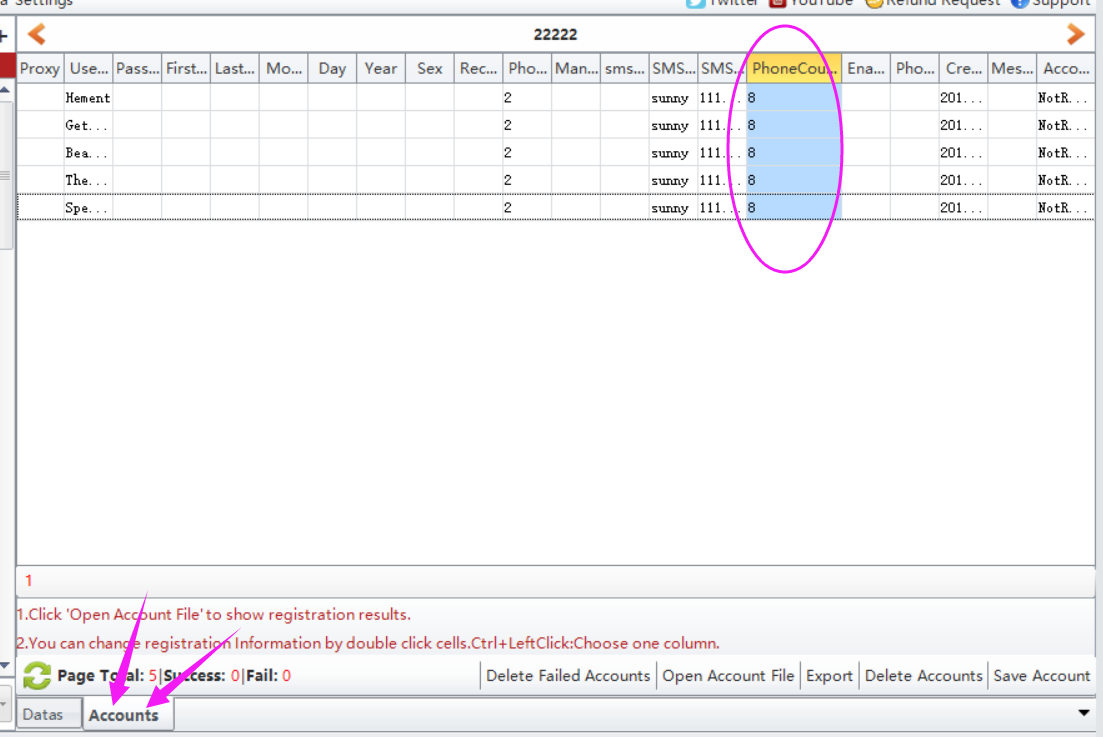
Task: Click the orange left arrow for previous page
Action: click(x=36, y=35)
